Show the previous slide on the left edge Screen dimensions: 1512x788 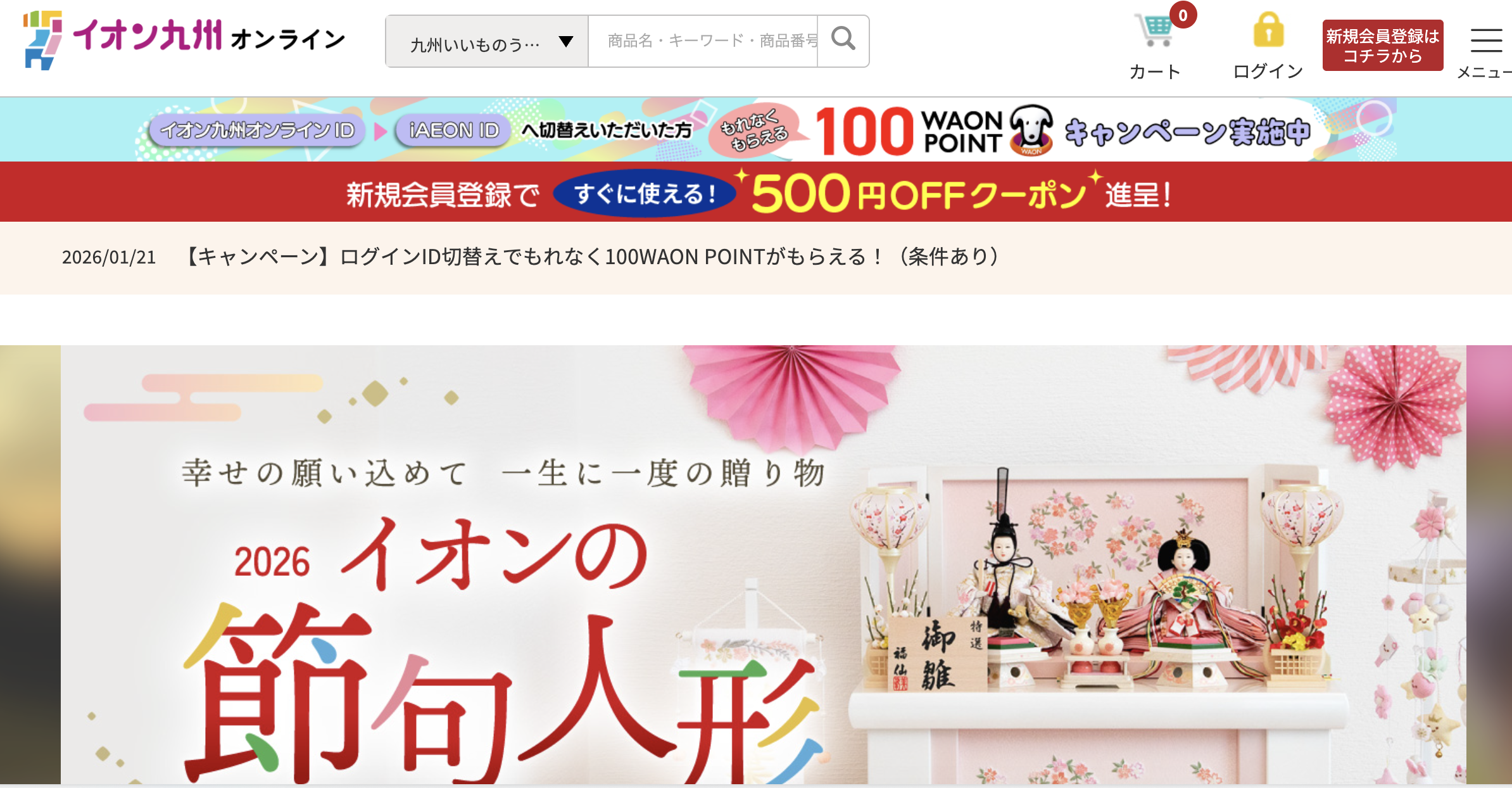[x=30, y=565]
